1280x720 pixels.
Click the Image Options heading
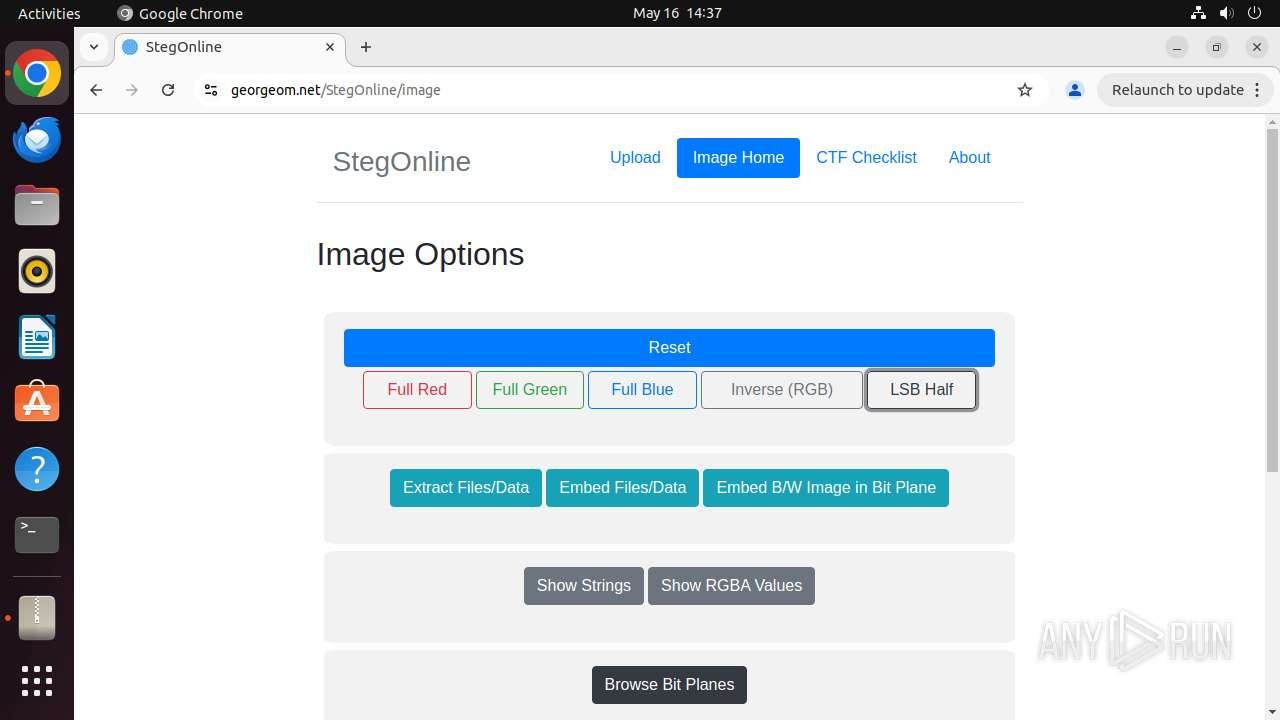click(420, 254)
